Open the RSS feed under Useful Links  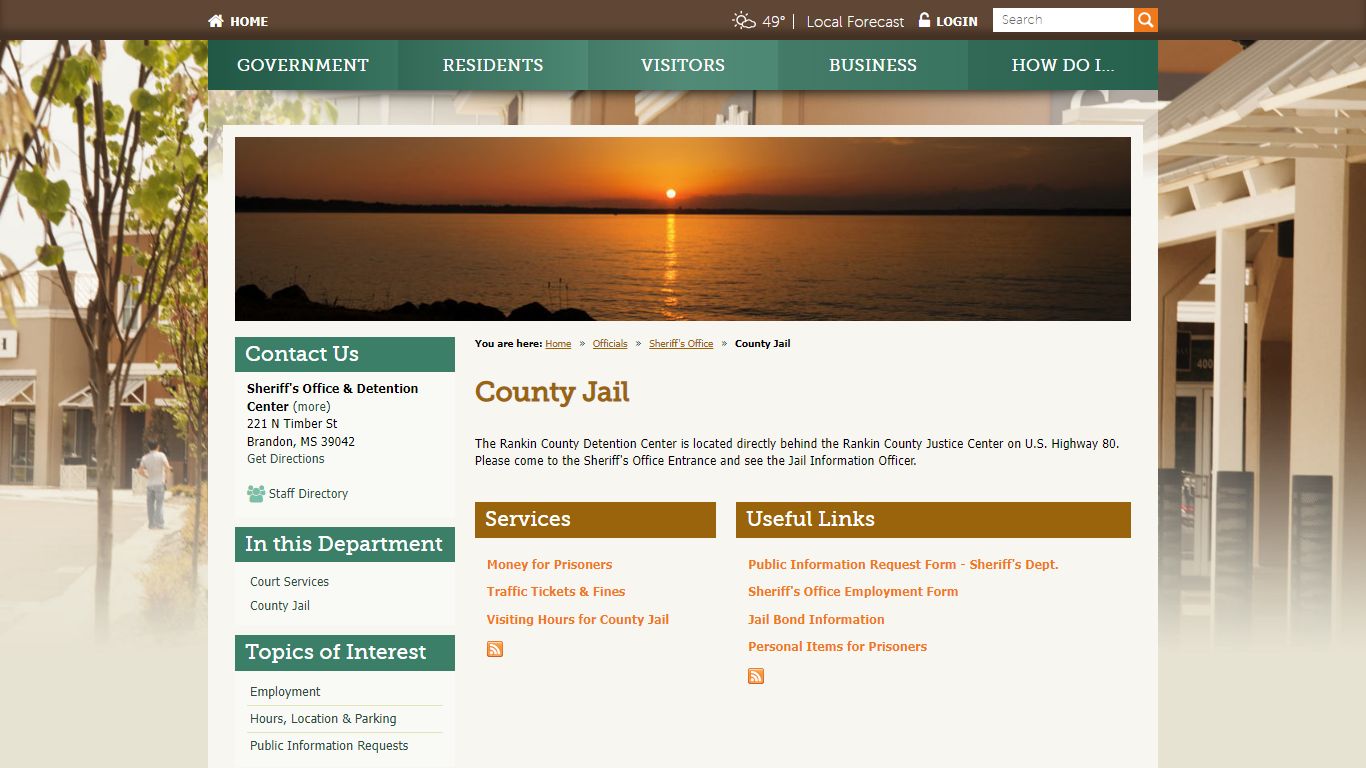coord(756,676)
